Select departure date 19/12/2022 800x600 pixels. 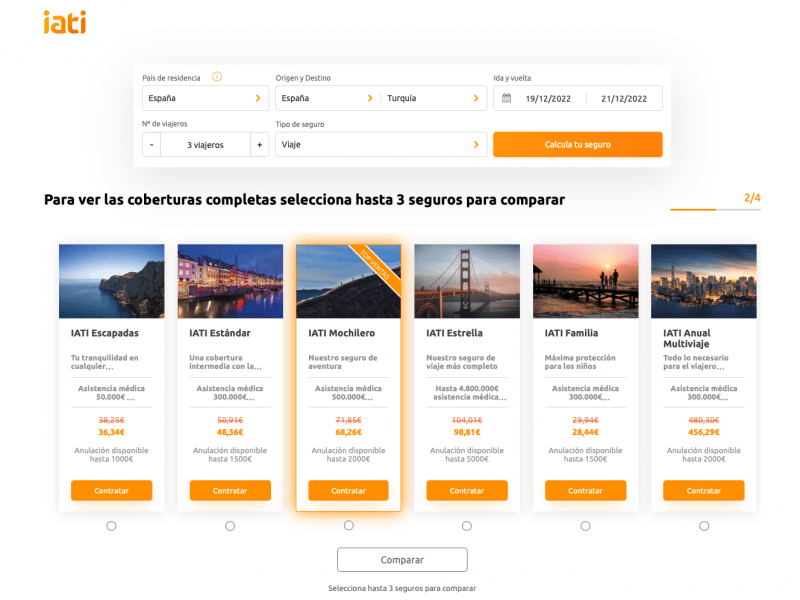click(548, 98)
